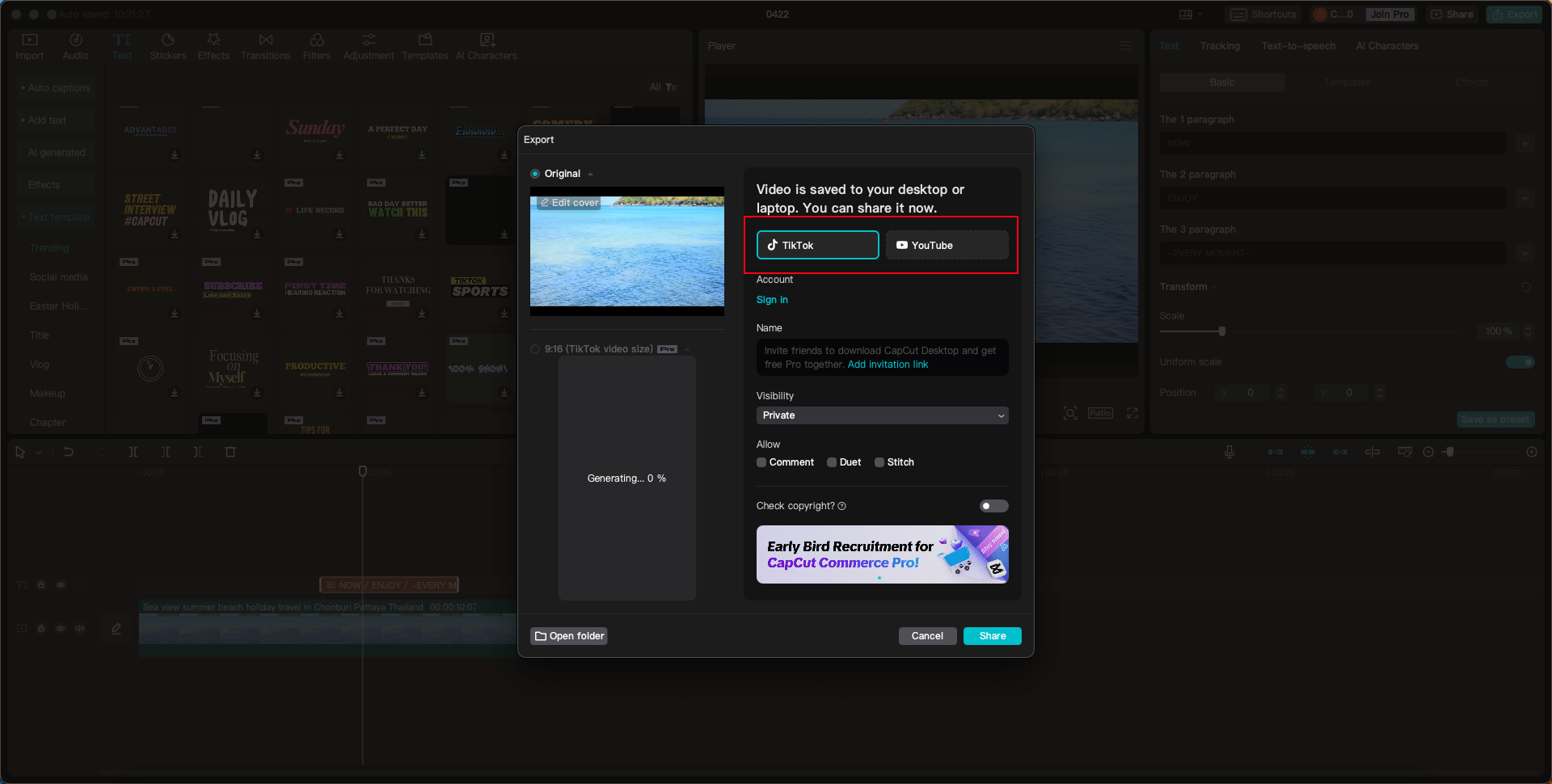Image resolution: width=1552 pixels, height=784 pixels.
Task: Choose TikTok as the share platform
Action: tap(817, 245)
